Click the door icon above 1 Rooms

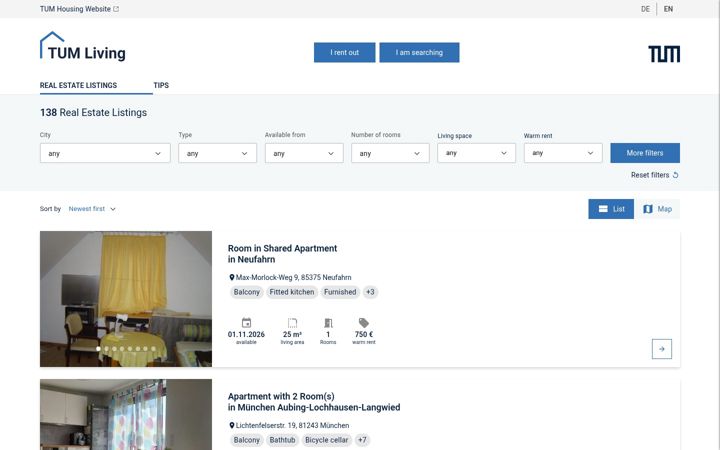click(328, 323)
